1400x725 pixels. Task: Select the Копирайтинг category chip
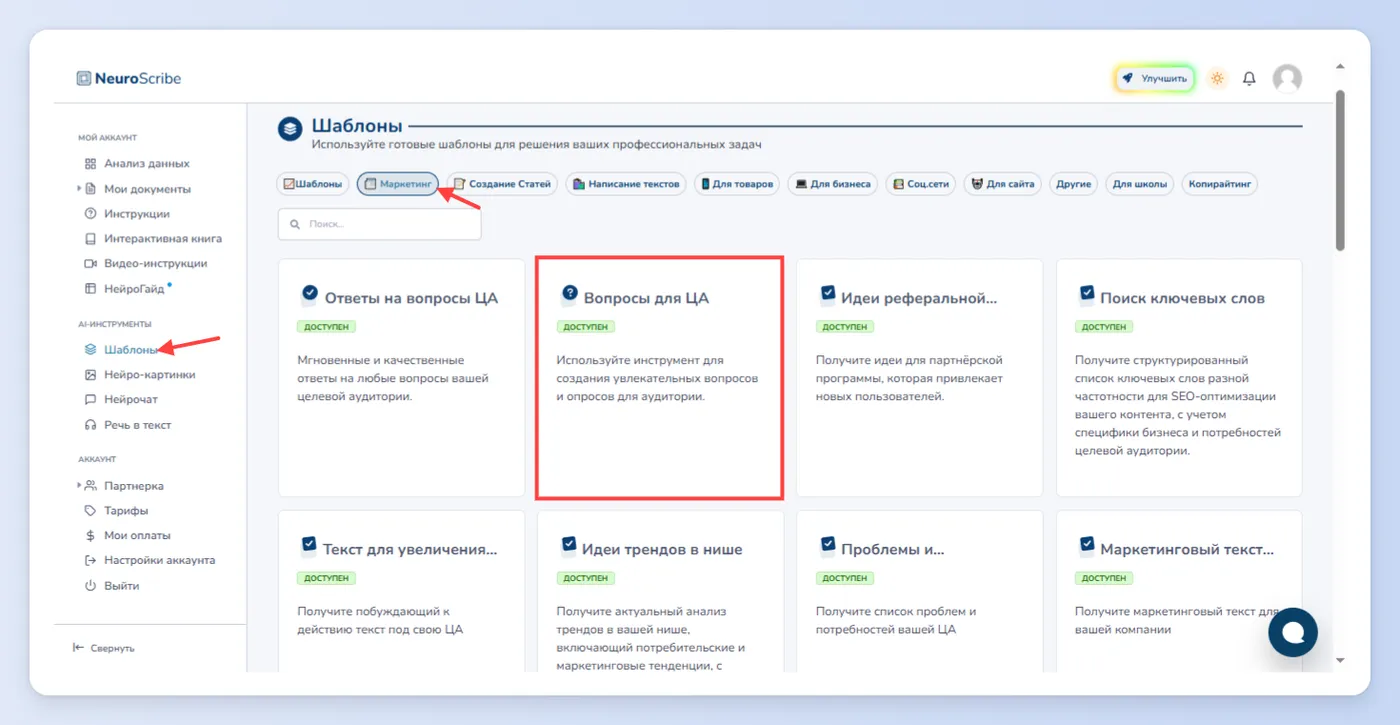click(1220, 184)
